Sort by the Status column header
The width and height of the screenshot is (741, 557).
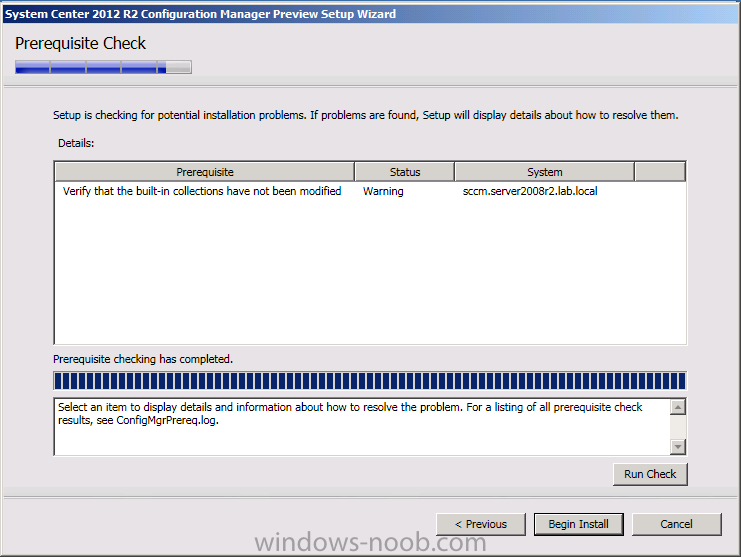(x=405, y=172)
